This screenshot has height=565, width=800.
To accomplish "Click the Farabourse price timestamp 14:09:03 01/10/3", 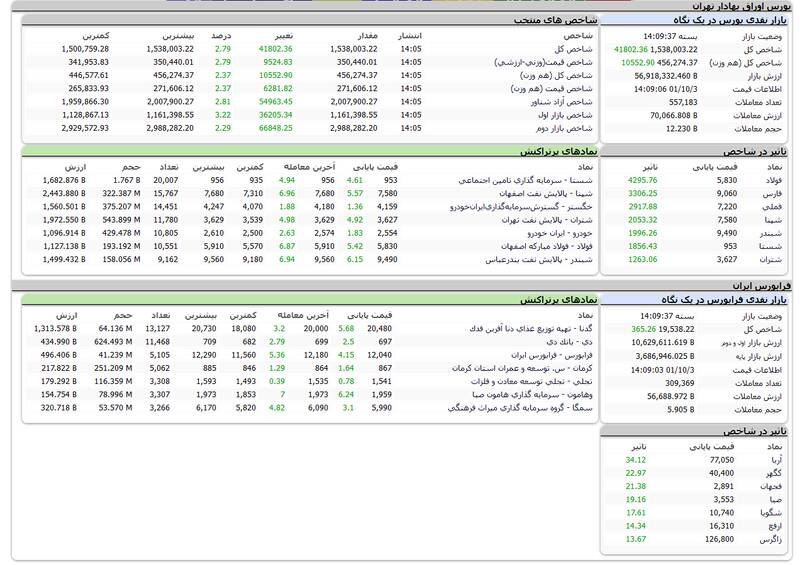I will pos(662,370).
